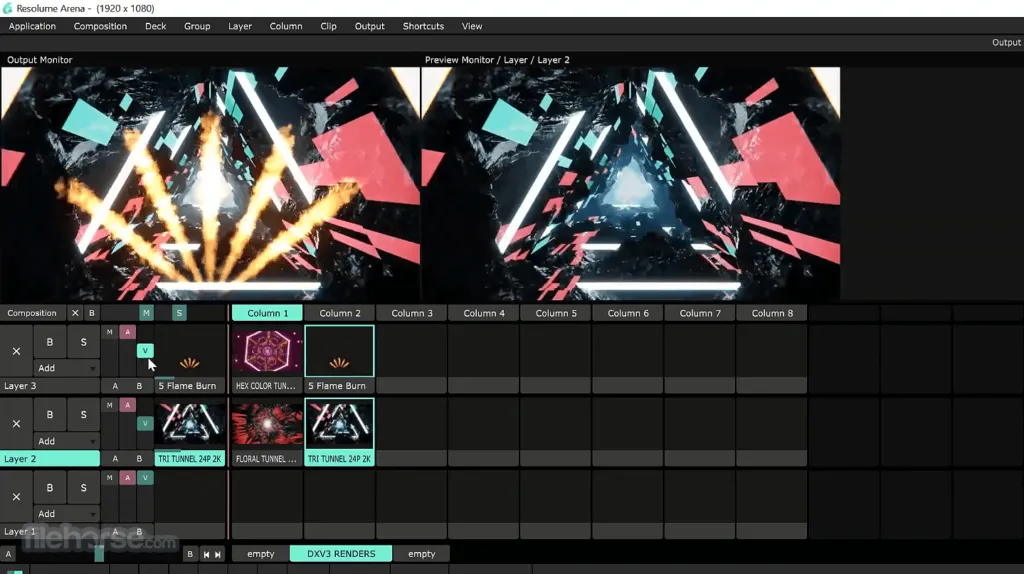Viewport: 1024px width, 574px height.
Task: Open the Add blend mode dropdown on Layer 2
Action: point(67,441)
